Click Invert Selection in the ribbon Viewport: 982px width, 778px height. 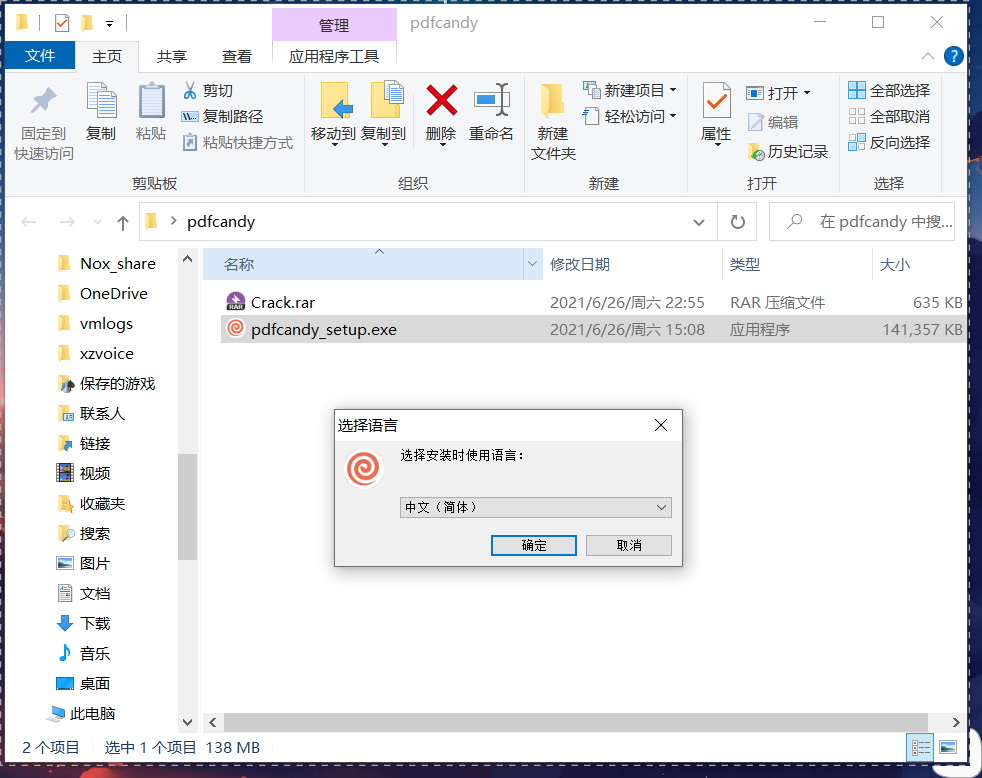(889, 143)
